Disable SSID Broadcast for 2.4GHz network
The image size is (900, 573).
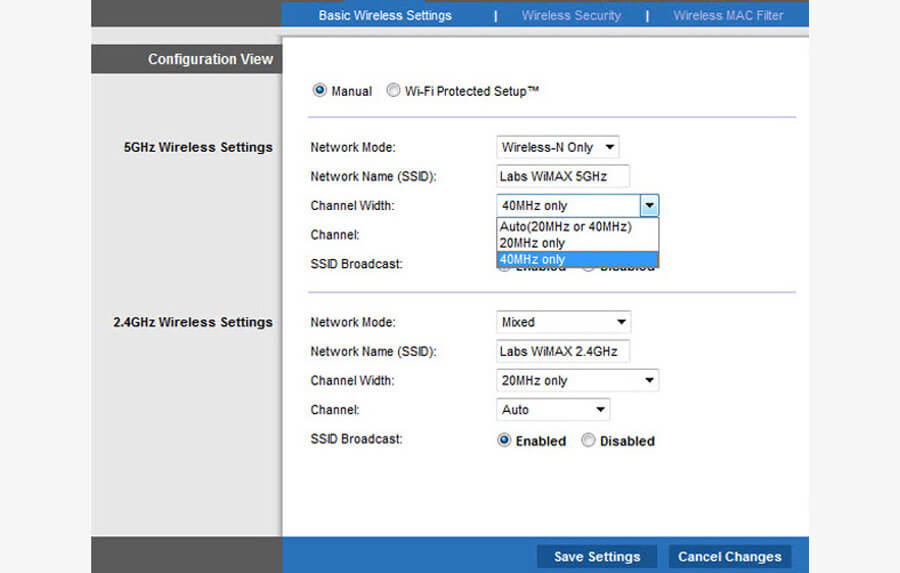pyautogui.click(x=588, y=441)
